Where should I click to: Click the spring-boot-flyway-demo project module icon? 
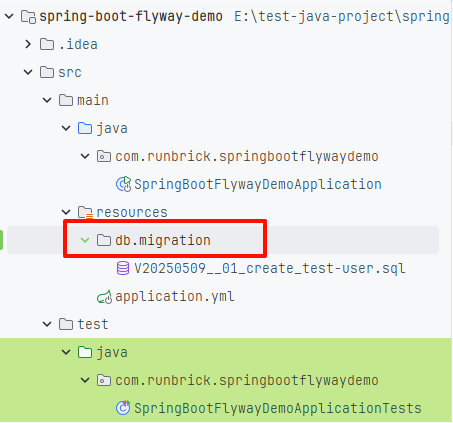[28, 16]
